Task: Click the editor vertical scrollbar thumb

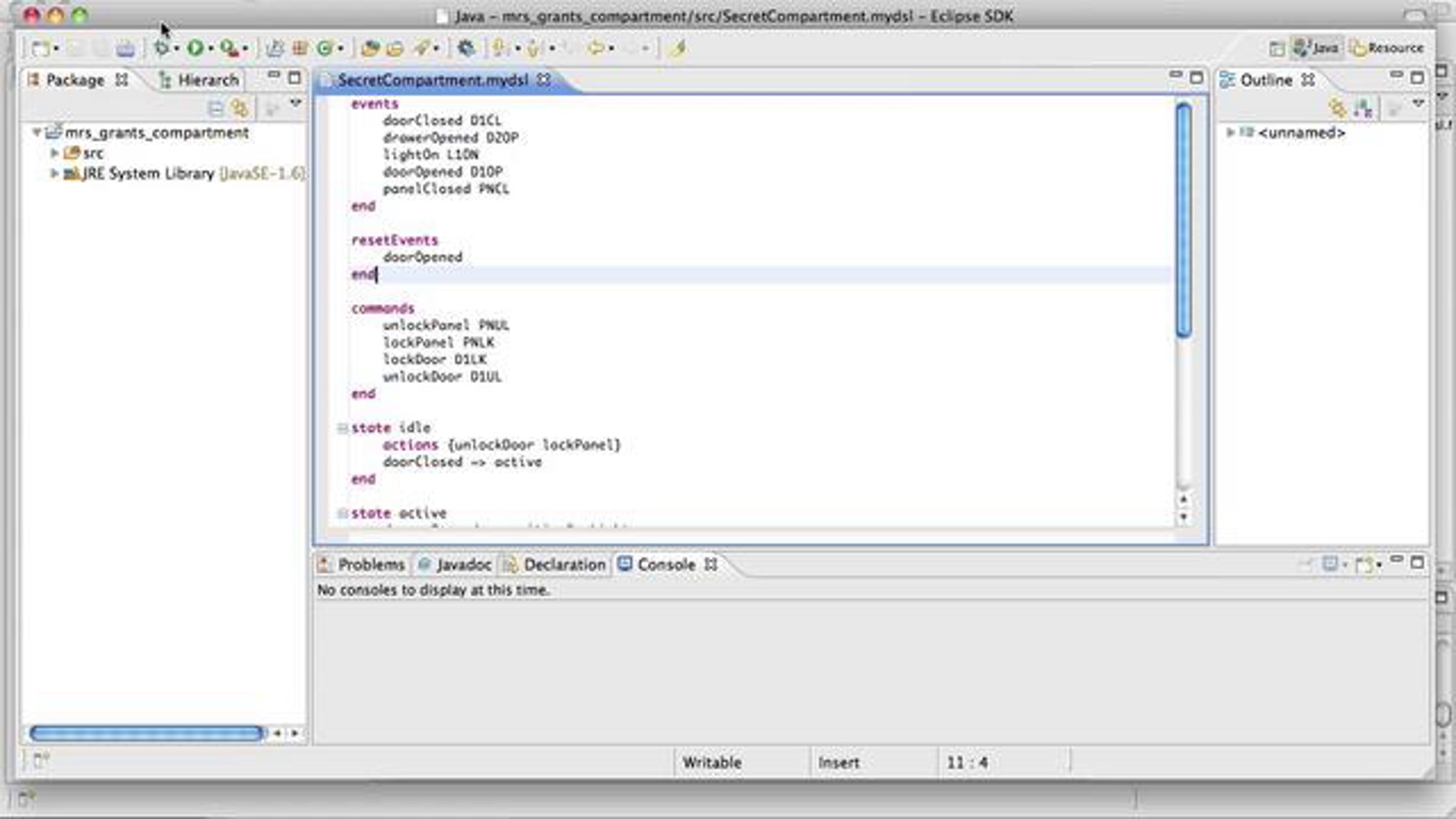Action: 1184,220
